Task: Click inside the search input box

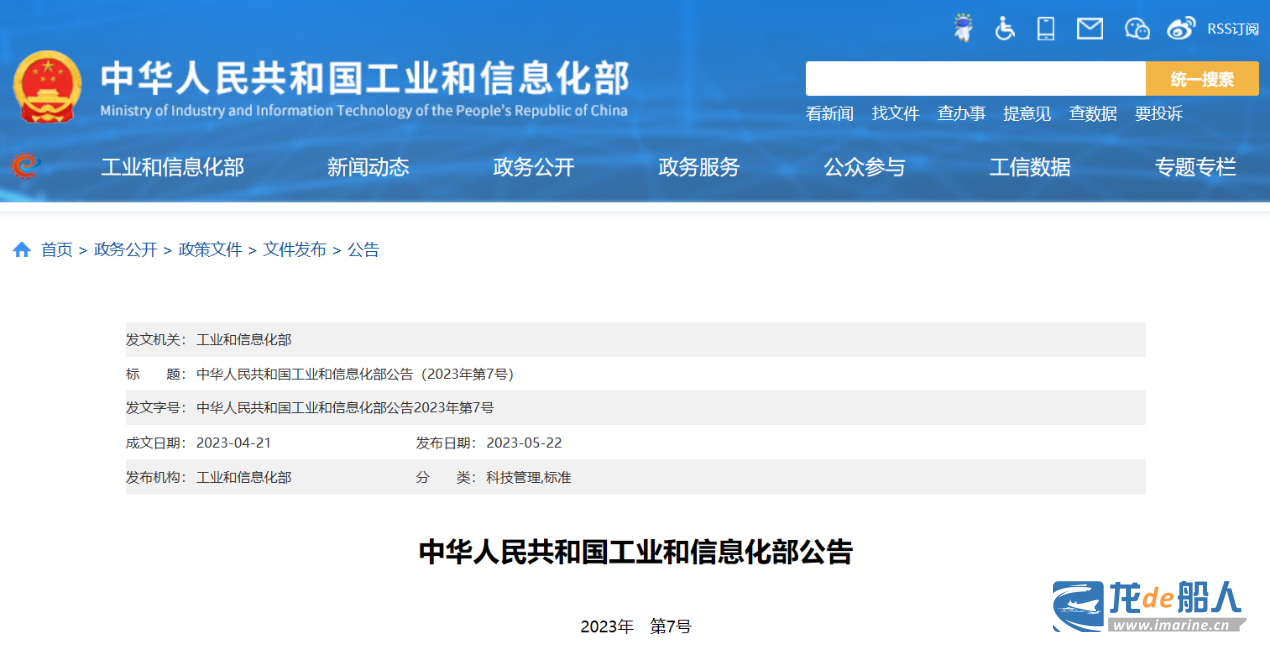Action: 975,79
